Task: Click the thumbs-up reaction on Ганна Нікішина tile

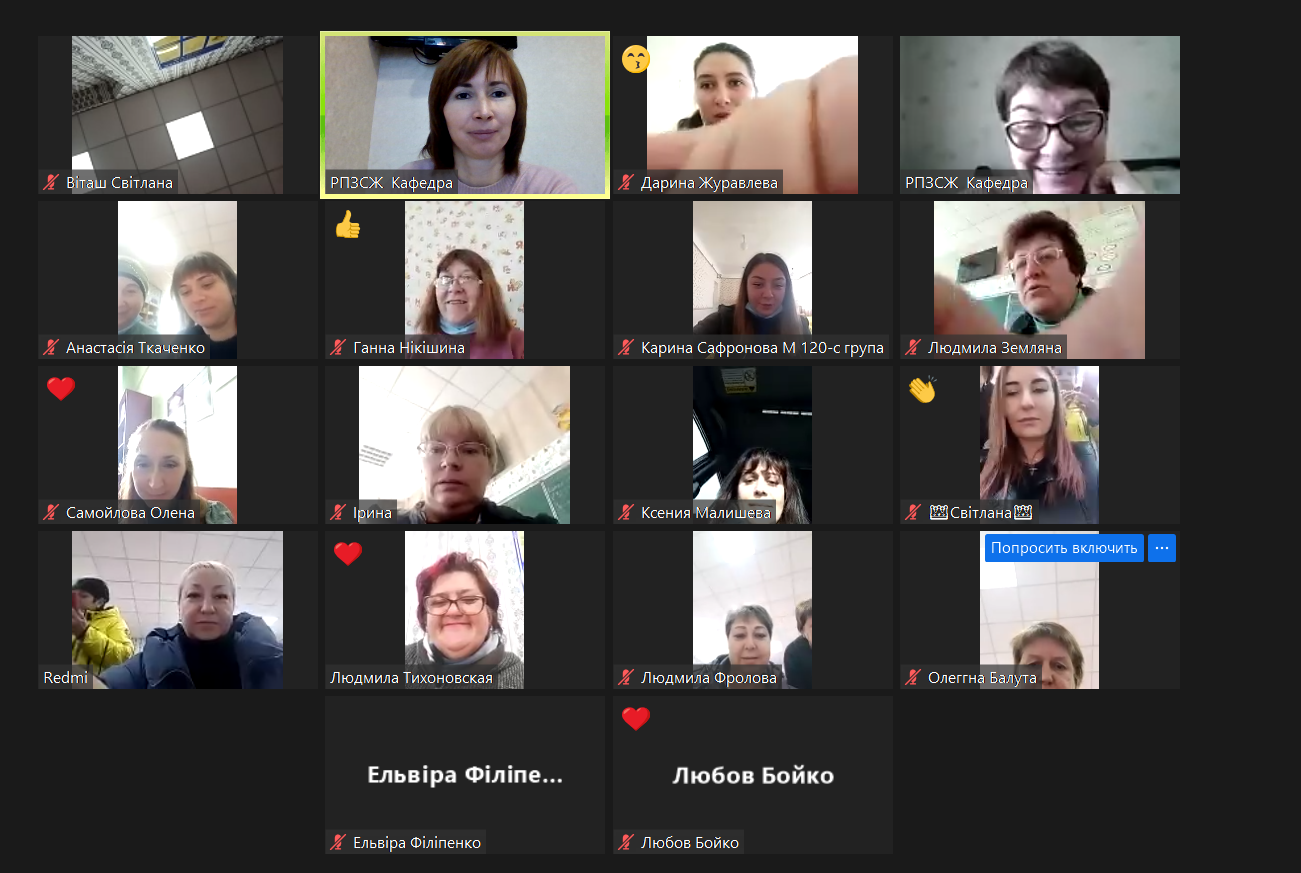Action: 347,224
